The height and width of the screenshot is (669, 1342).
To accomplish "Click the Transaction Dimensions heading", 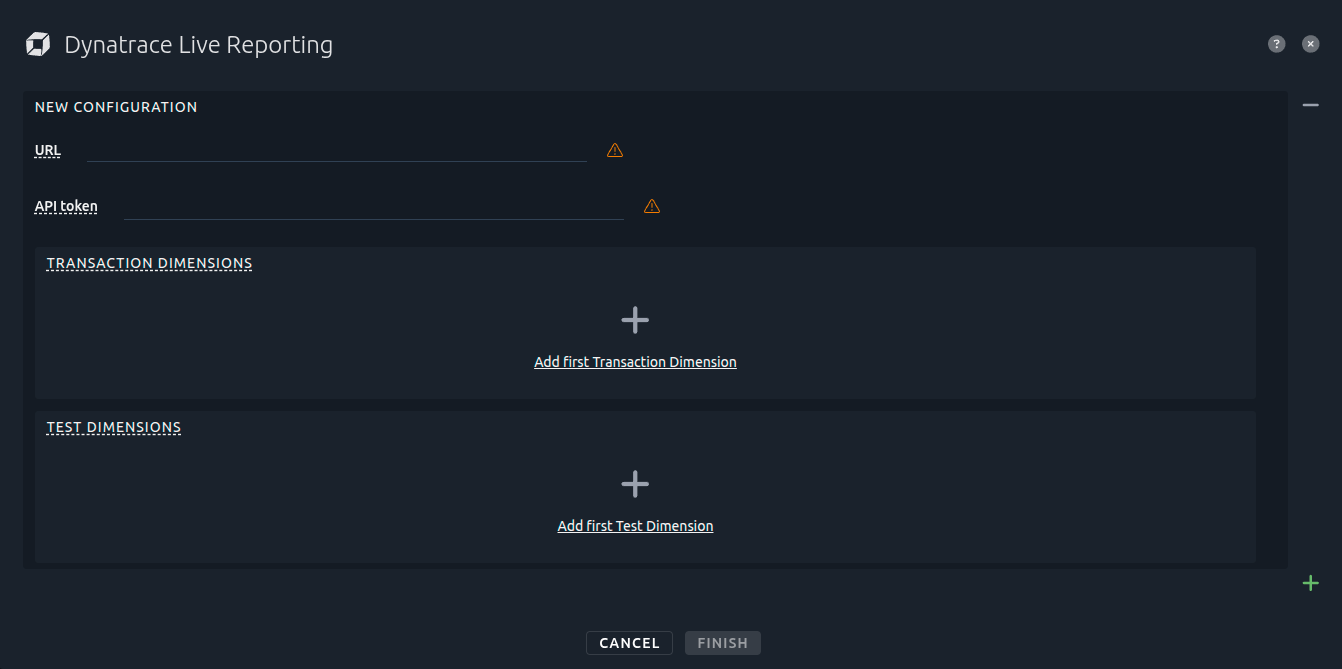I will pyautogui.click(x=149, y=264).
